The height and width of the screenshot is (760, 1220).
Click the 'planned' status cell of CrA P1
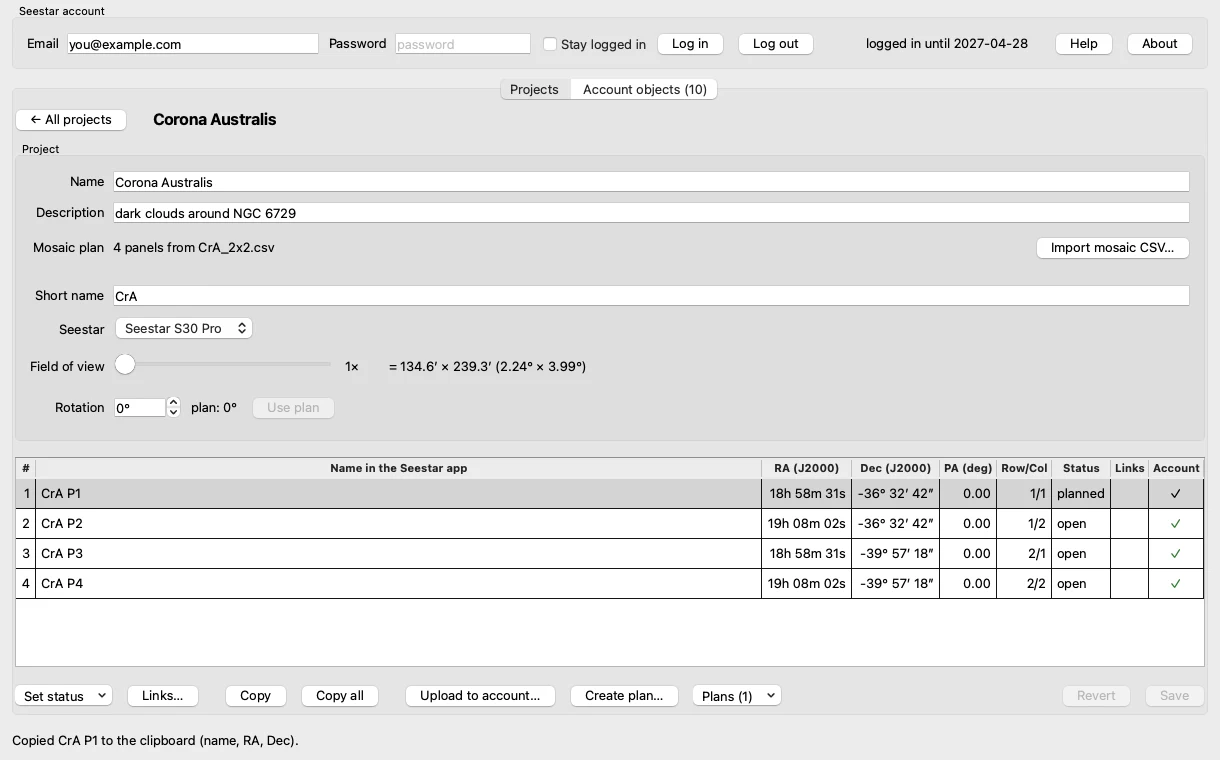[1081, 494]
